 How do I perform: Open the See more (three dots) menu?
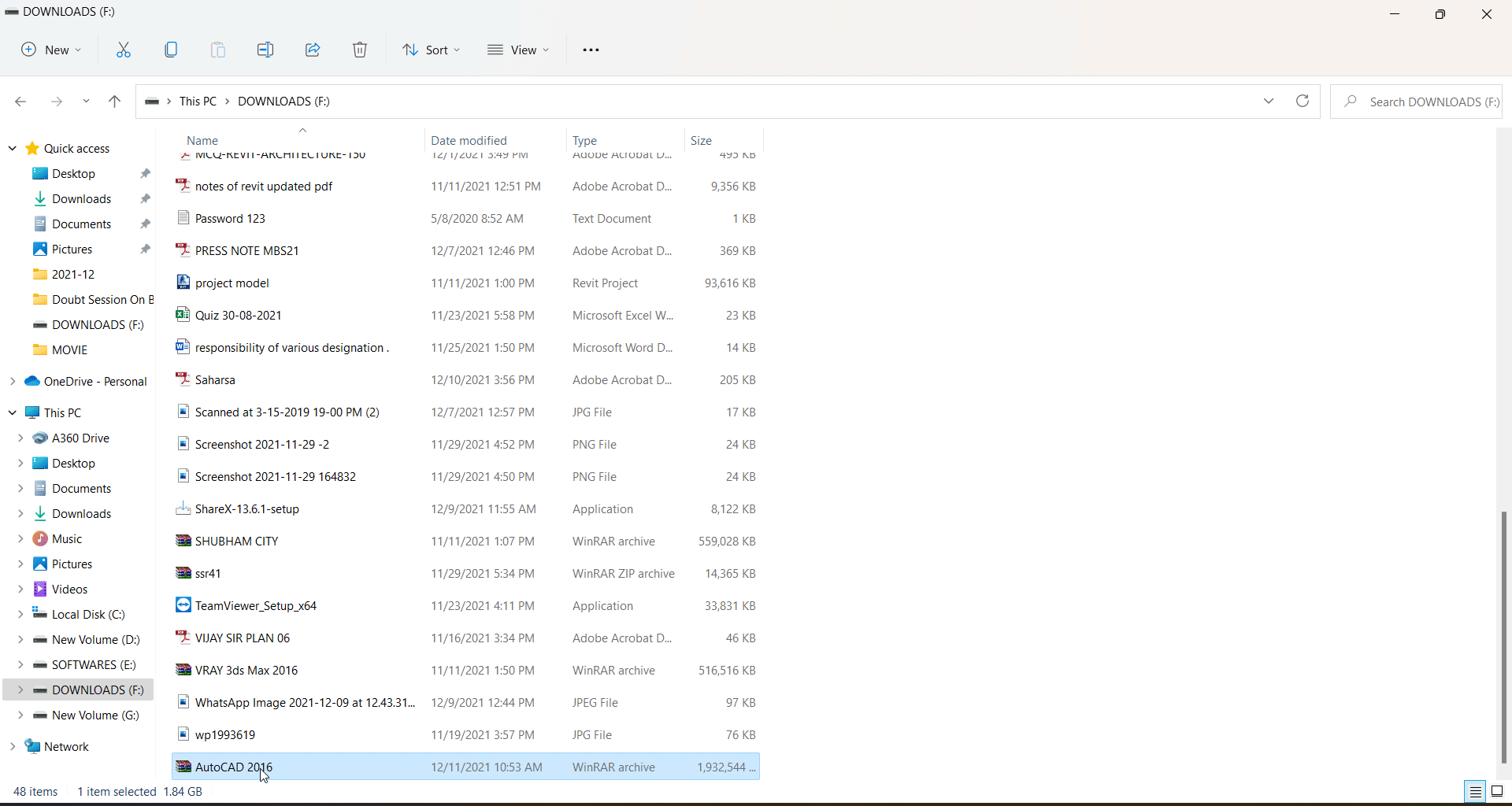point(591,50)
